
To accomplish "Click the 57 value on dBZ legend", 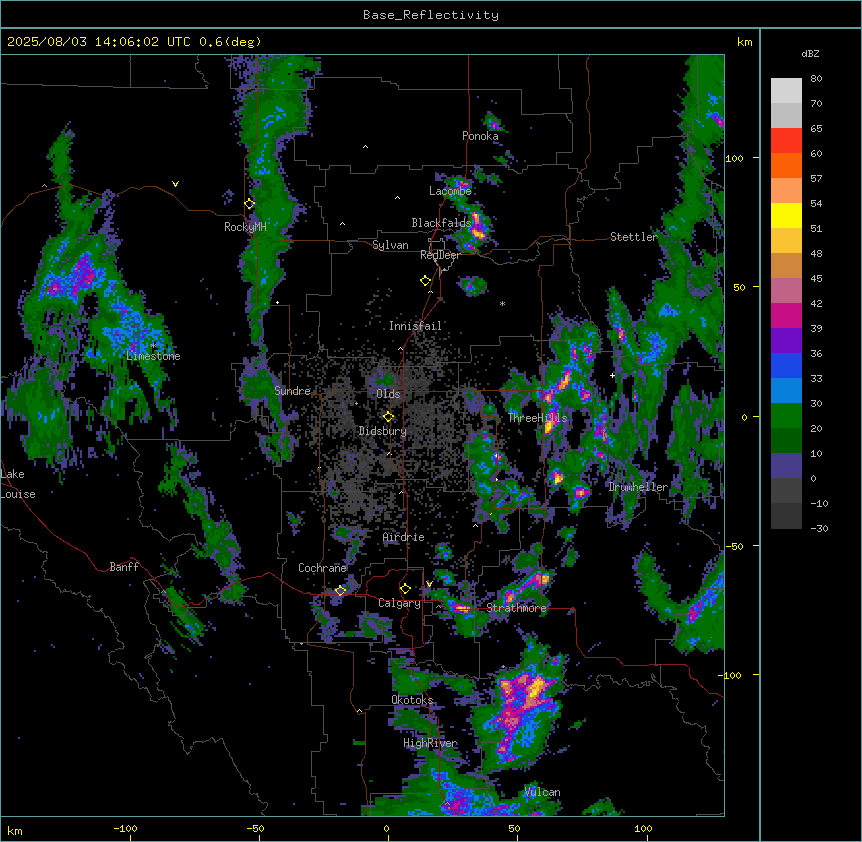I will click(816, 179).
